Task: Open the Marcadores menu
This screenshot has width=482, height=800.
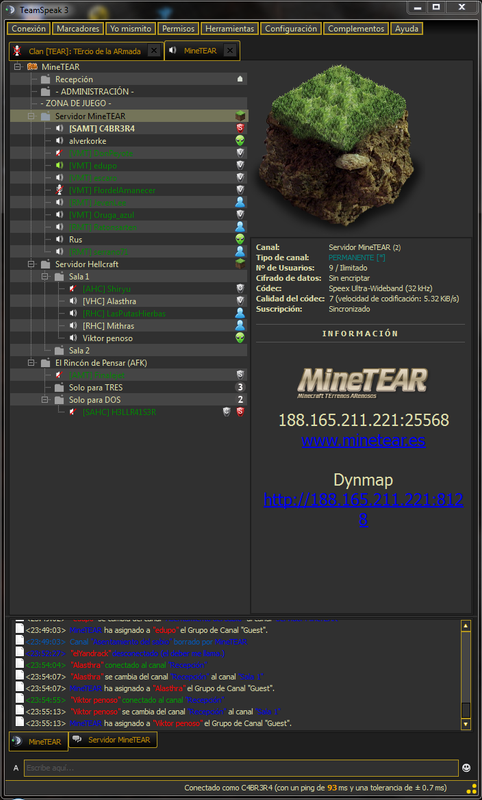Action: coord(78,29)
